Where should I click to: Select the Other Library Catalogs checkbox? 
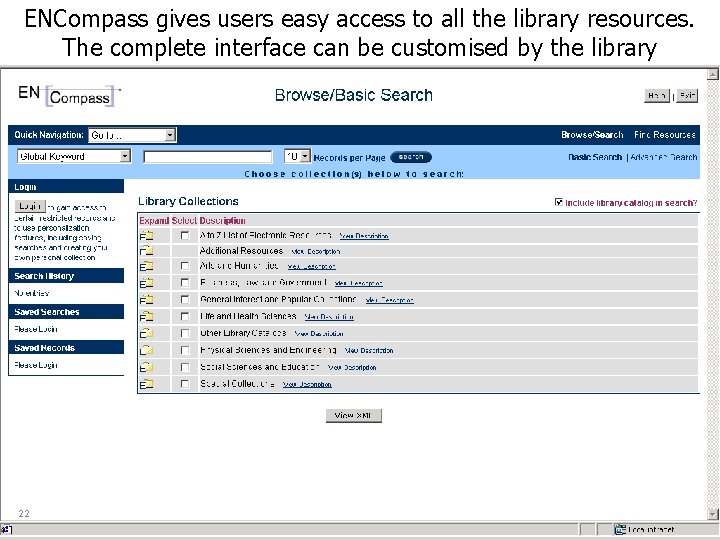(185, 333)
